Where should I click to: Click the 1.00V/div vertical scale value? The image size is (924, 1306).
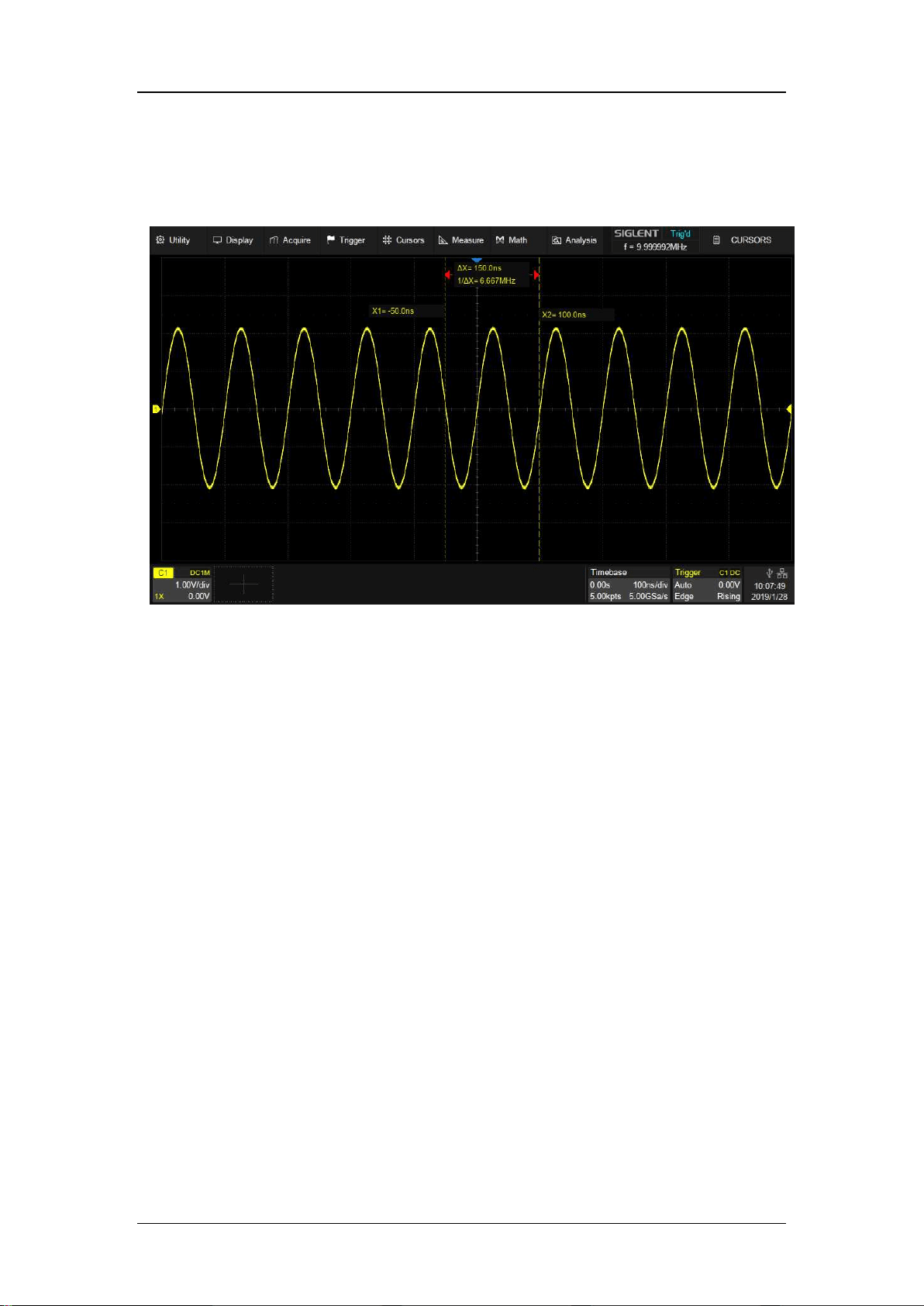192,584
